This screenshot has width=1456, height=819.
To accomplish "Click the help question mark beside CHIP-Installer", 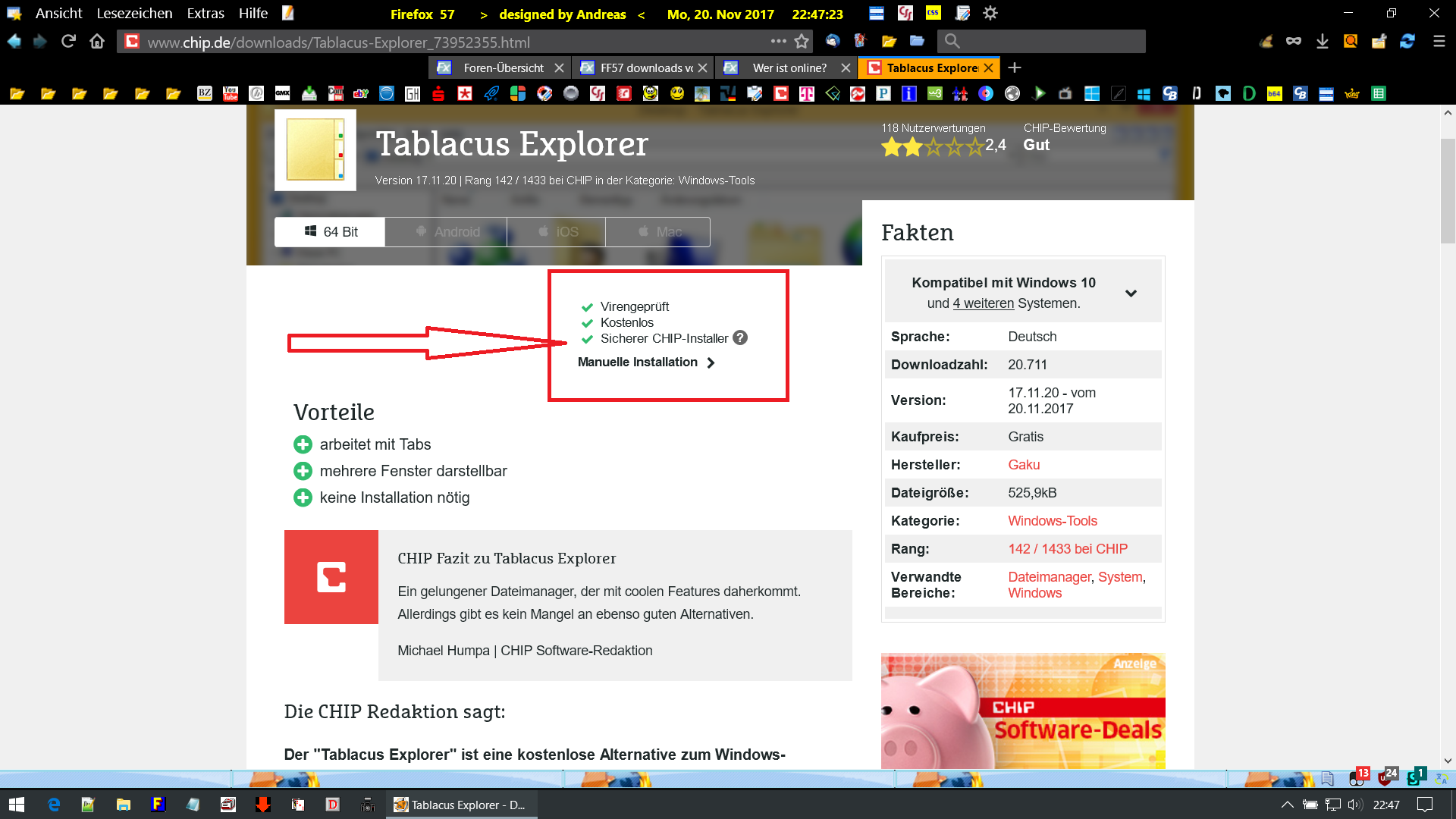I will pyautogui.click(x=740, y=338).
